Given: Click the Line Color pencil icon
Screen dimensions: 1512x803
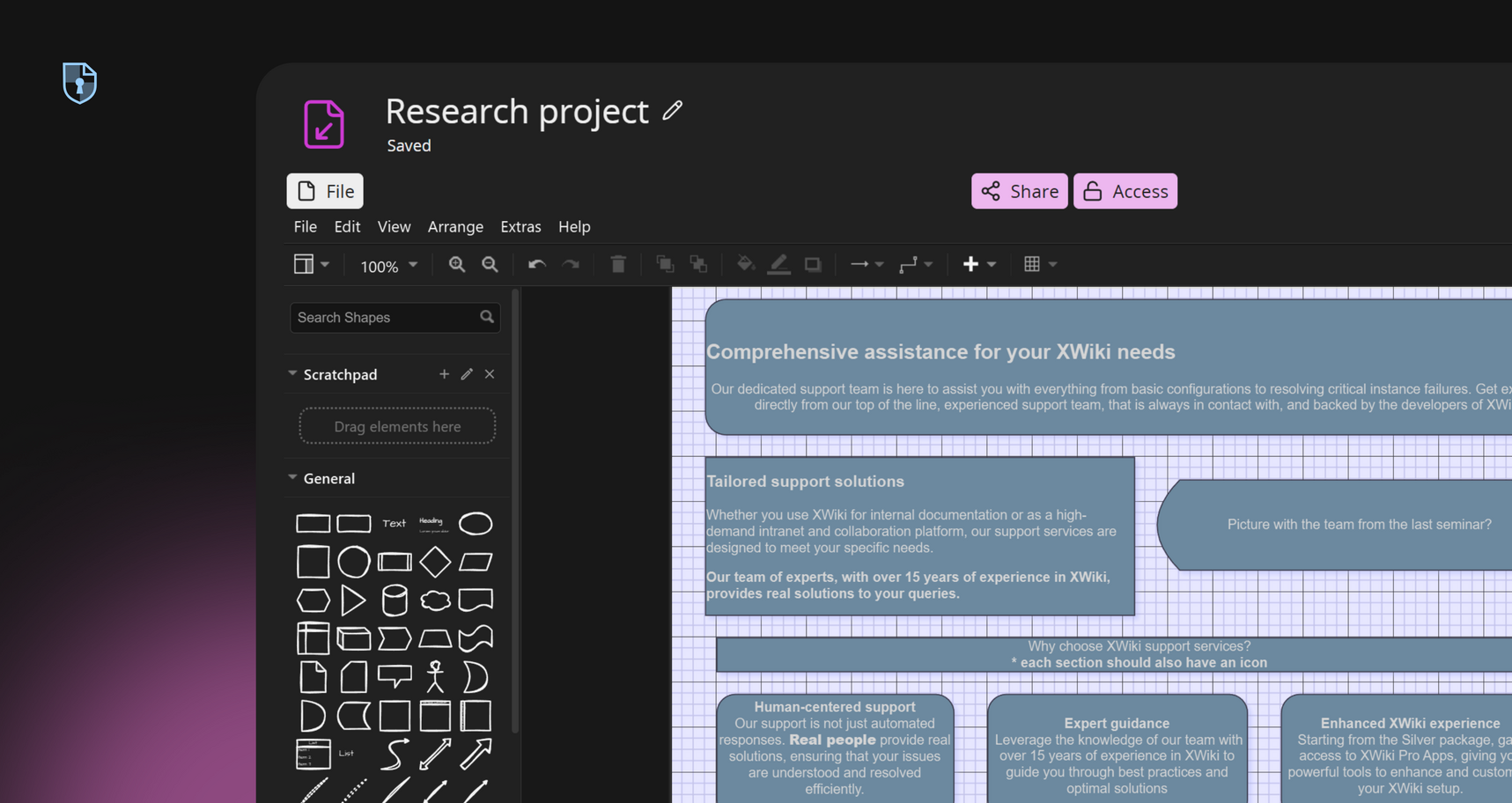Looking at the screenshot, I should point(778,264).
